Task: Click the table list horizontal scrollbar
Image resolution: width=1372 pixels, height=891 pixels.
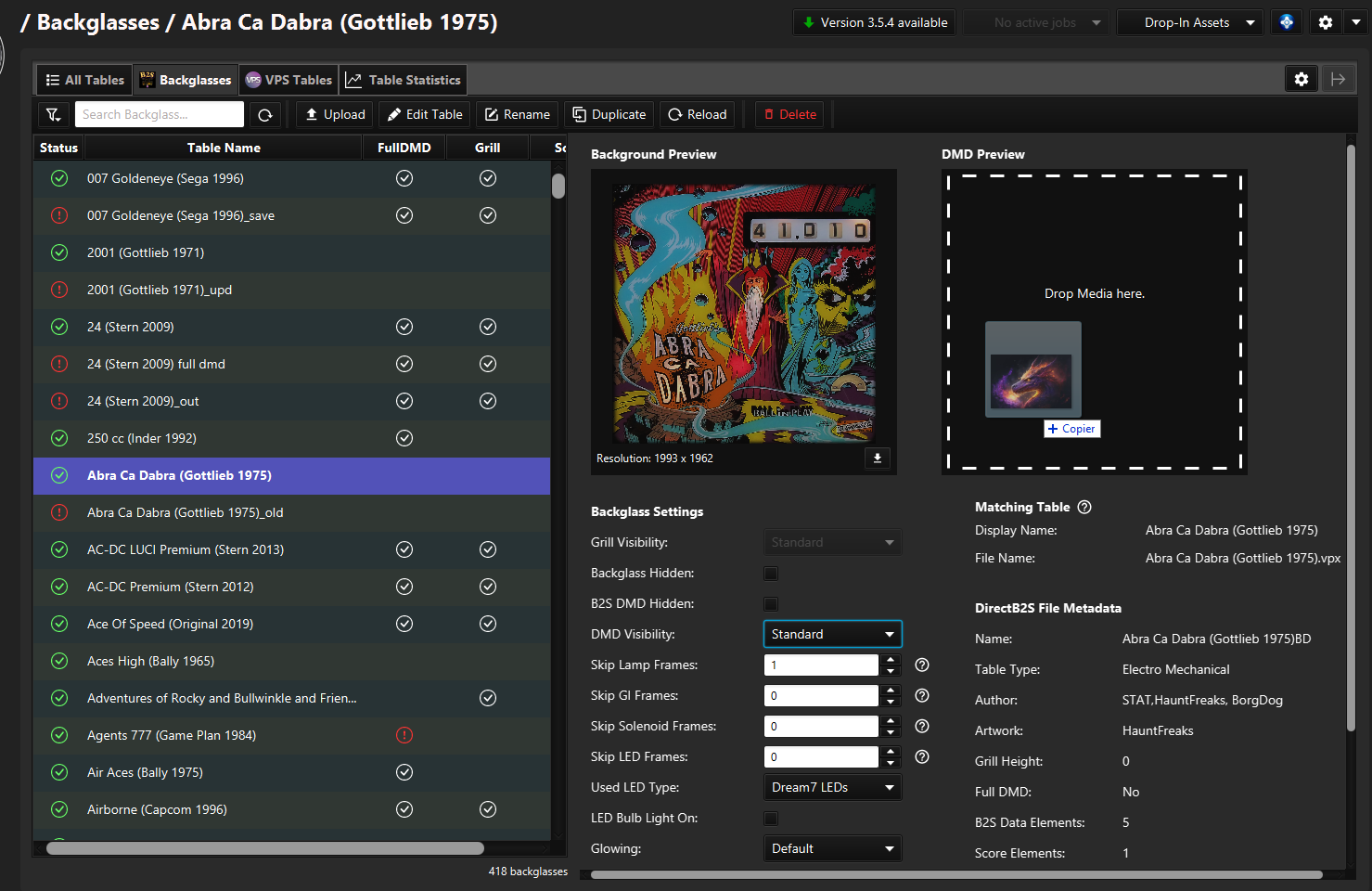Action: 265,848
